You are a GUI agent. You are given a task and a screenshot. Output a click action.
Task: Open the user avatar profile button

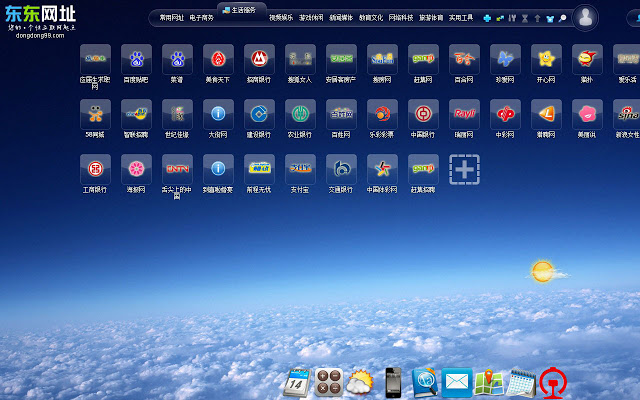tap(585, 18)
